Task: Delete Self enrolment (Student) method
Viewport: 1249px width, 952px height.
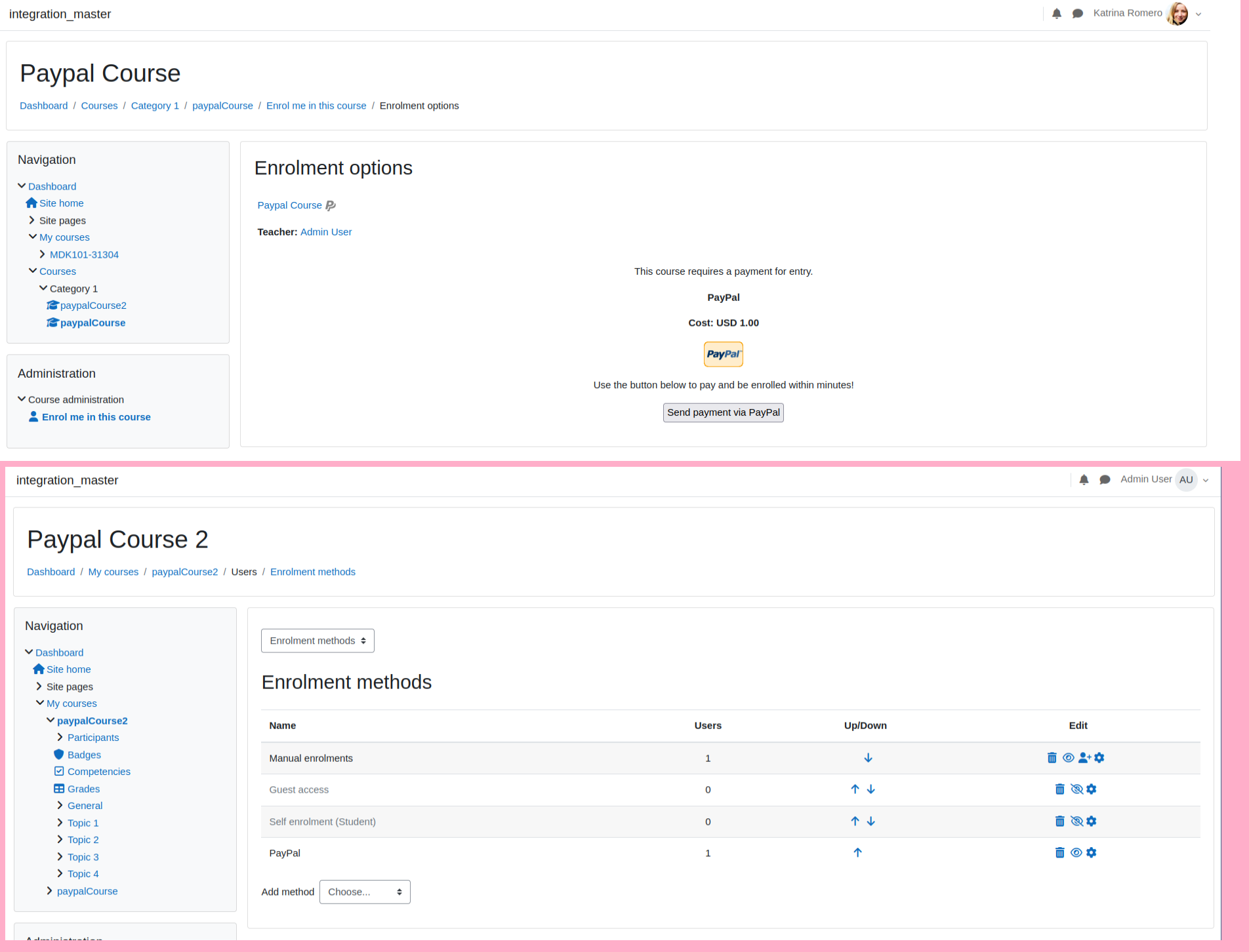Action: [x=1060, y=822]
